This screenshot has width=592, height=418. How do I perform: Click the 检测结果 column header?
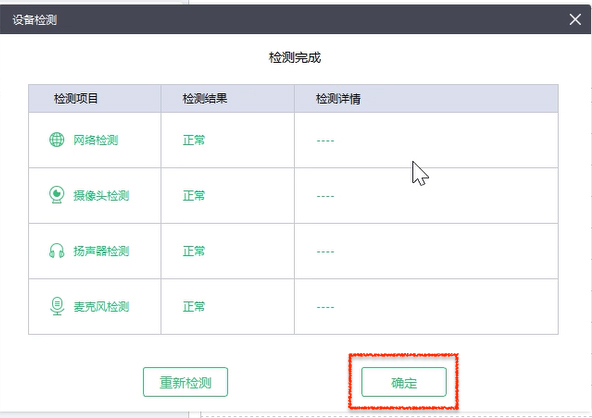(205, 99)
